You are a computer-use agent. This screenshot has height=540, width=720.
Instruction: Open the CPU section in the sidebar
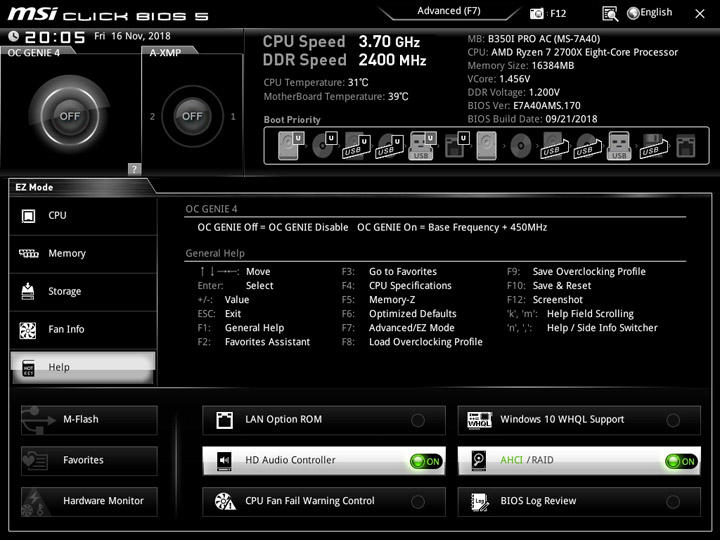pyautogui.click(x=83, y=216)
